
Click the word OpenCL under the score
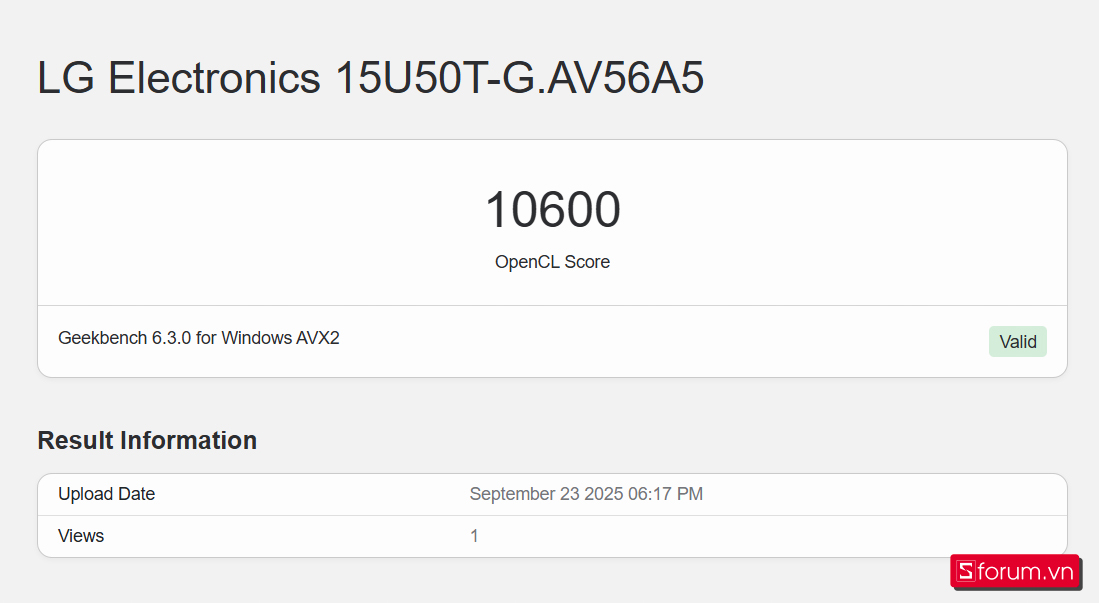[527, 262]
